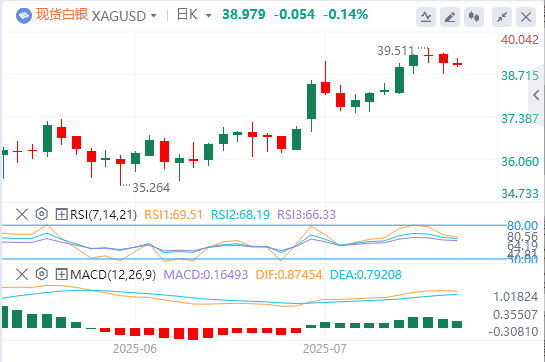Click the DIF:0.87454 value
Screen dimensions: 545x362
(x=289, y=275)
